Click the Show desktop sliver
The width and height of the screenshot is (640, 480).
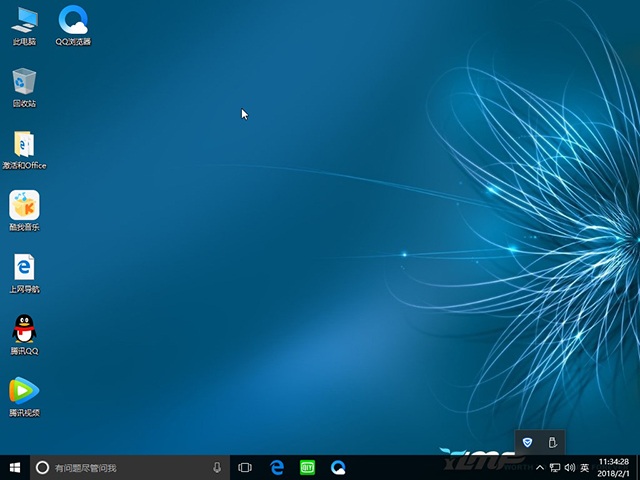[x=637, y=468]
